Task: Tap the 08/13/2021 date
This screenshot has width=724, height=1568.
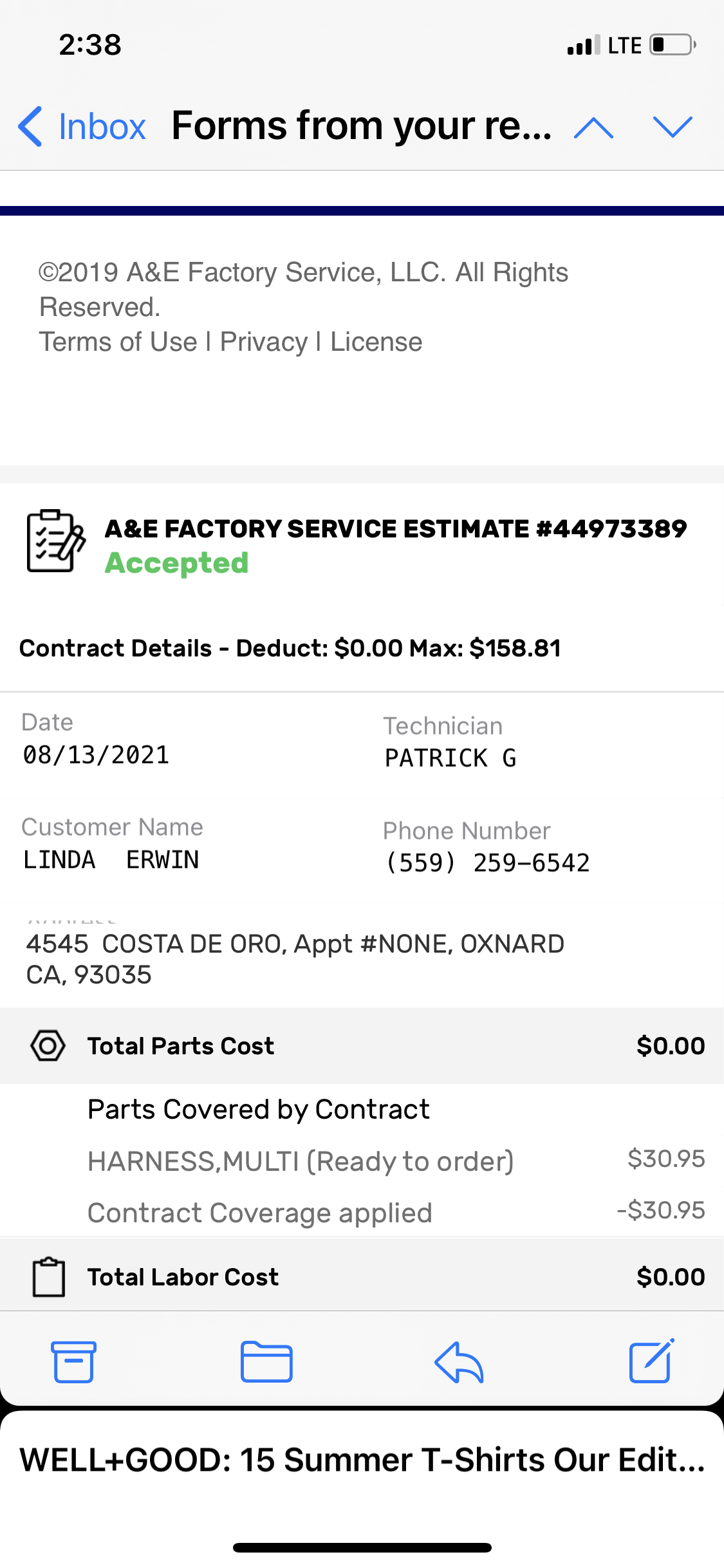Action: pyautogui.click(x=97, y=755)
